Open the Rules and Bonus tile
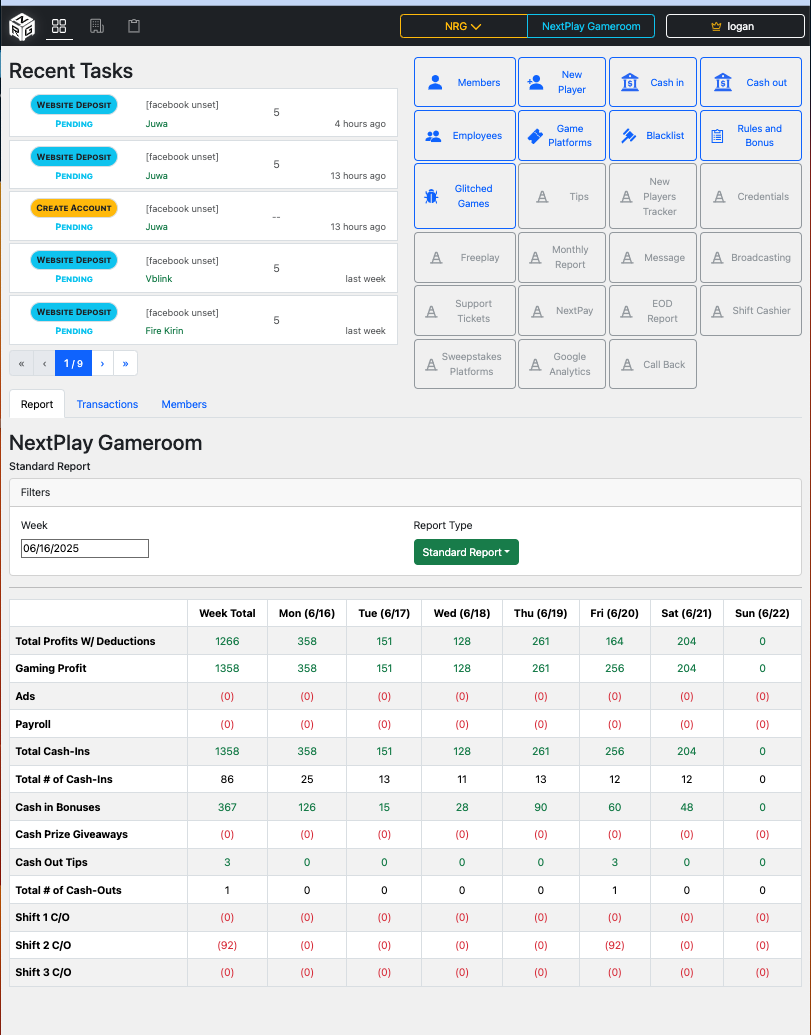Screen dimensions: 811x1035 tap(751, 135)
